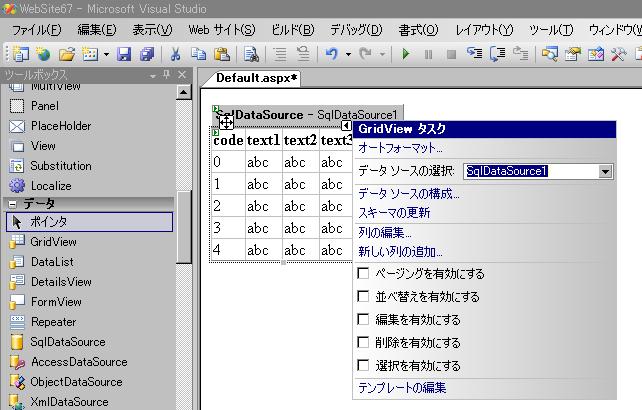The width and height of the screenshot is (642, 410).
Task: Open the Properties Window toolbar icon
Action: (573, 54)
